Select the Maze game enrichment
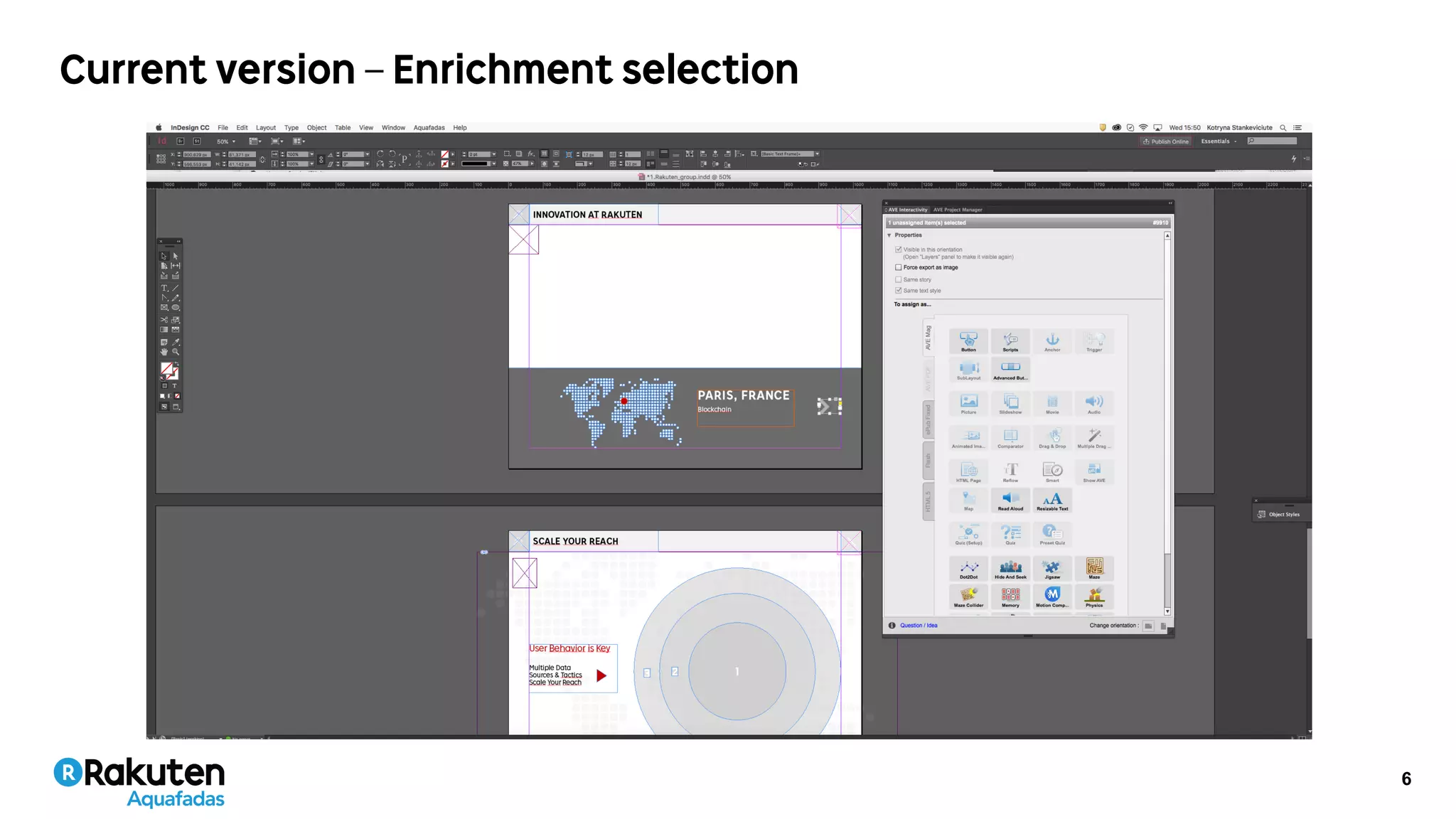 [1094, 569]
